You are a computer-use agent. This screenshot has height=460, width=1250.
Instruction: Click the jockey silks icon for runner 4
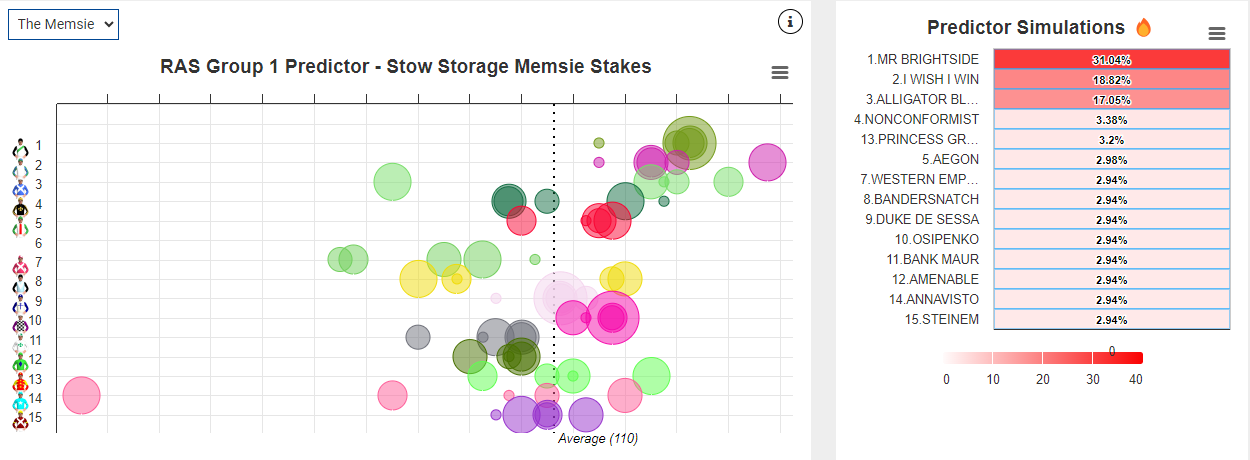click(x=20, y=206)
